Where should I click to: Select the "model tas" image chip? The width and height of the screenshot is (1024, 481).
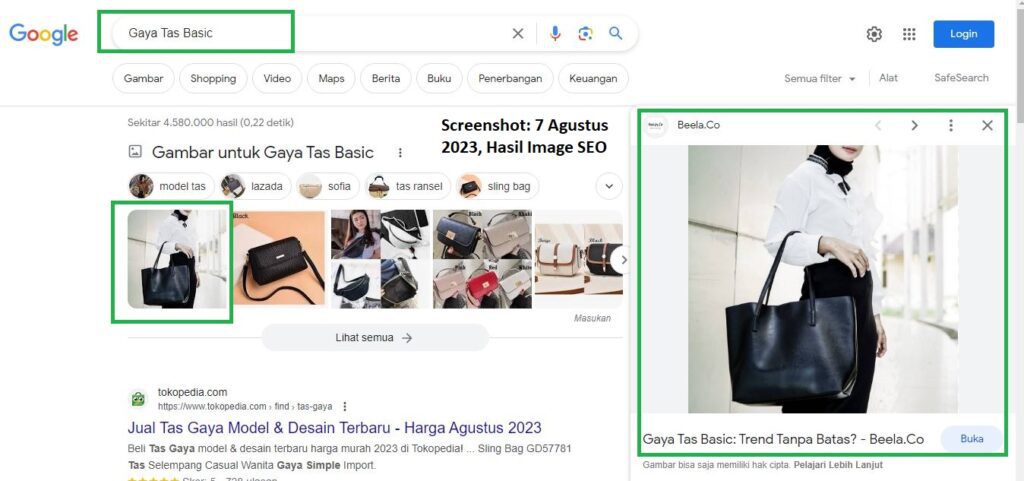pyautogui.click(x=170, y=186)
